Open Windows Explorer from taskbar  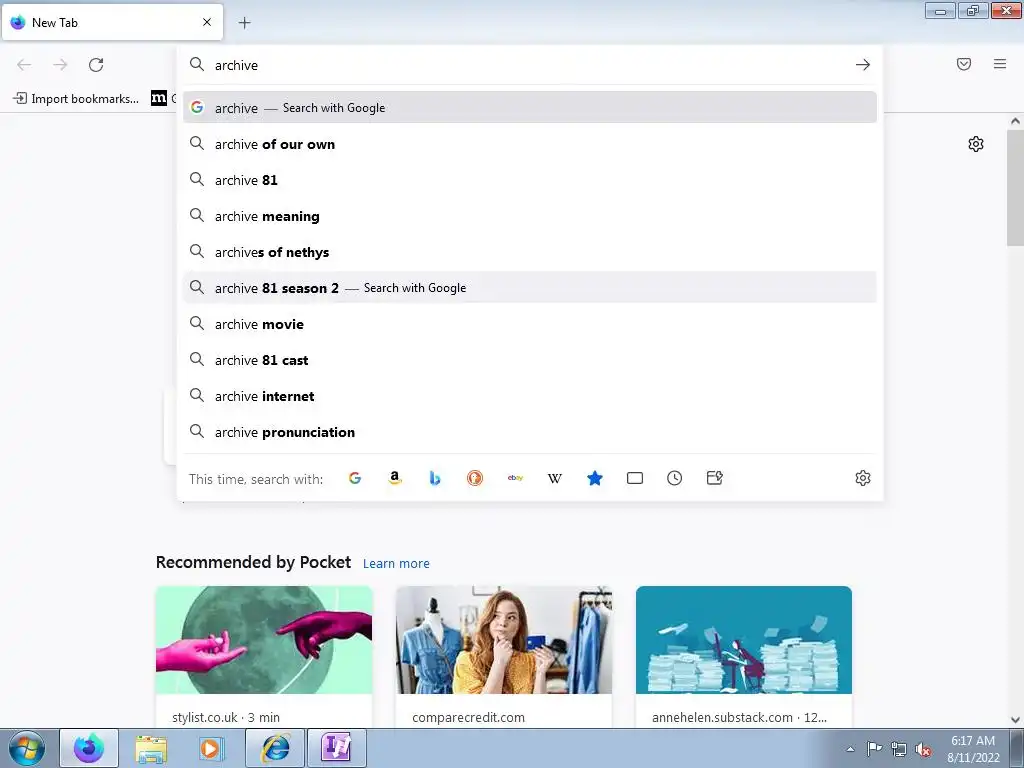click(x=151, y=748)
